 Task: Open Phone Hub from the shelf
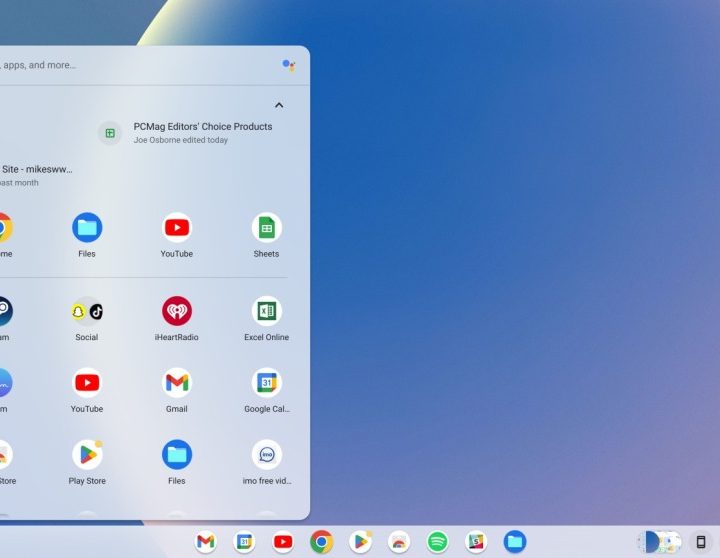(701, 542)
